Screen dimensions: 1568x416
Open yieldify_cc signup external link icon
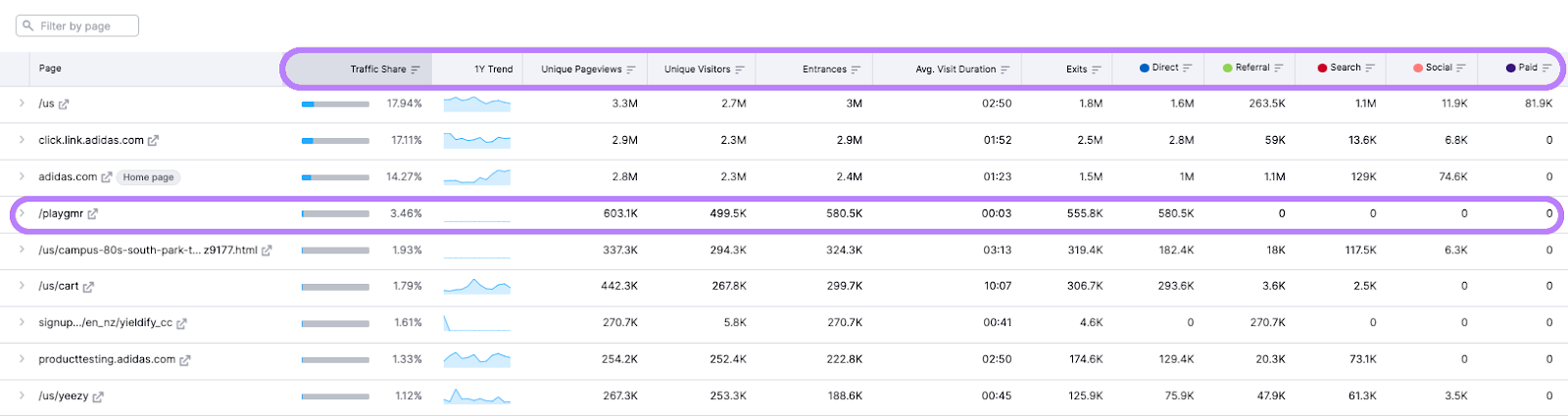click(181, 323)
